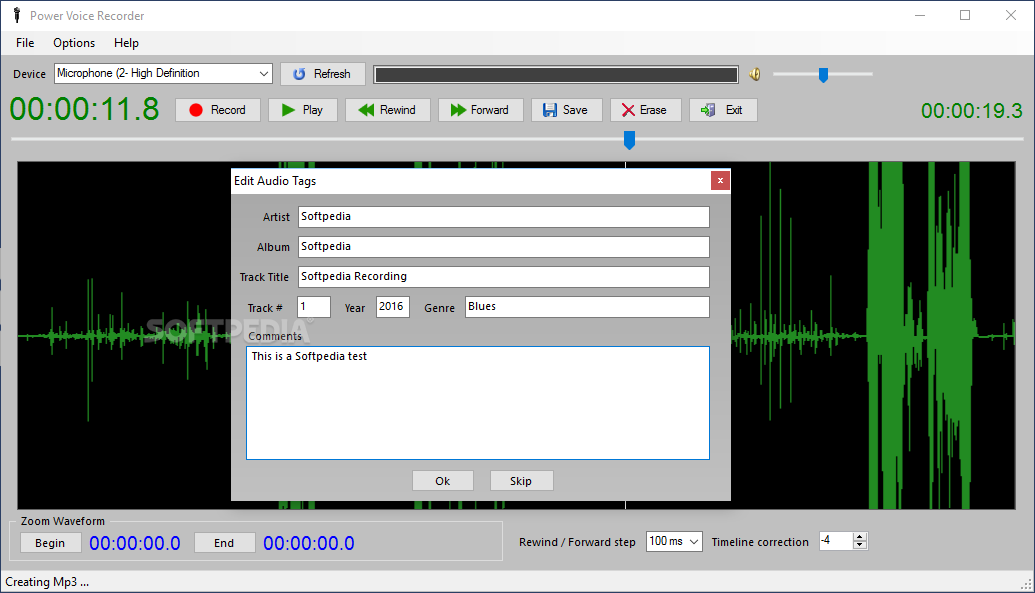The height and width of the screenshot is (593, 1035).
Task: Set zoom start with Begin button
Action: click(x=50, y=543)
